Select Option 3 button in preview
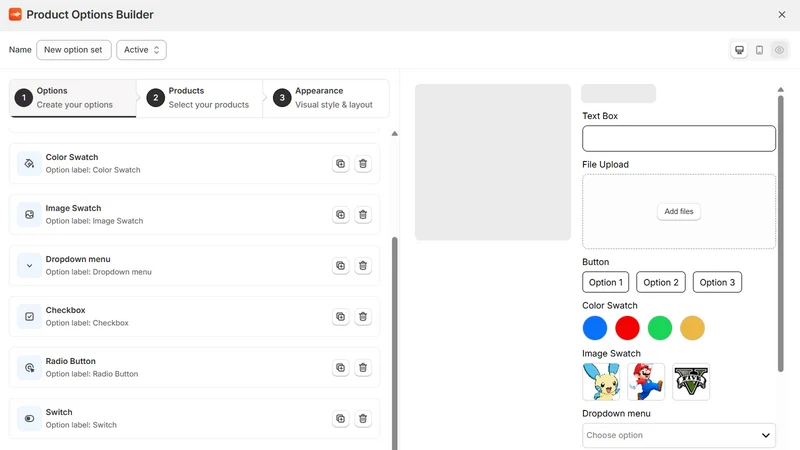This screenshot has height=450, width=800. click(x=717, y=282)
